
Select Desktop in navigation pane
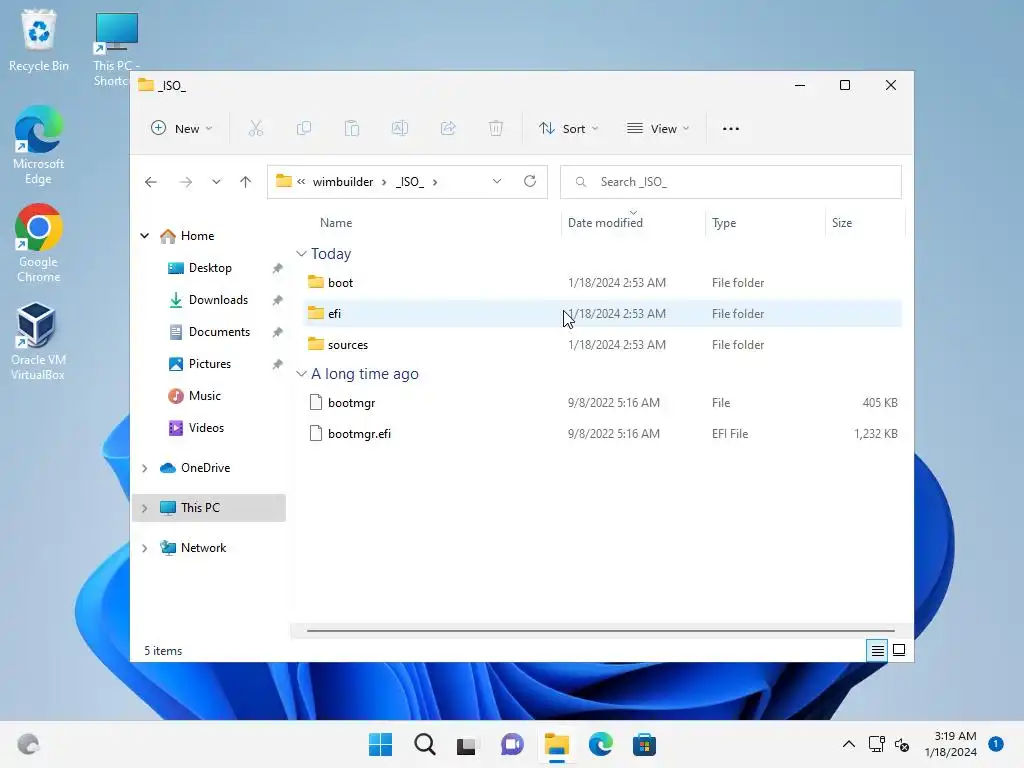[209, 268]
